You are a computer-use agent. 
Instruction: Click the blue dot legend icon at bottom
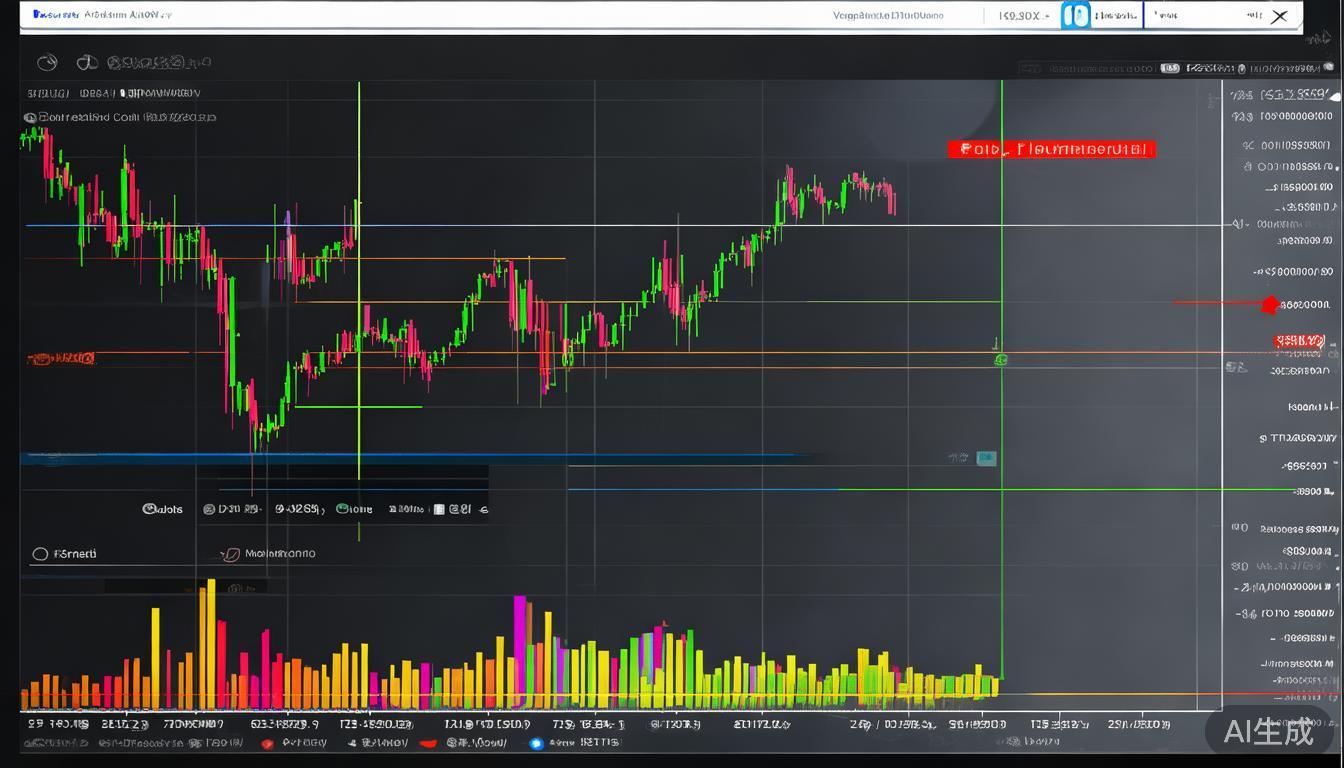[536, 743]
